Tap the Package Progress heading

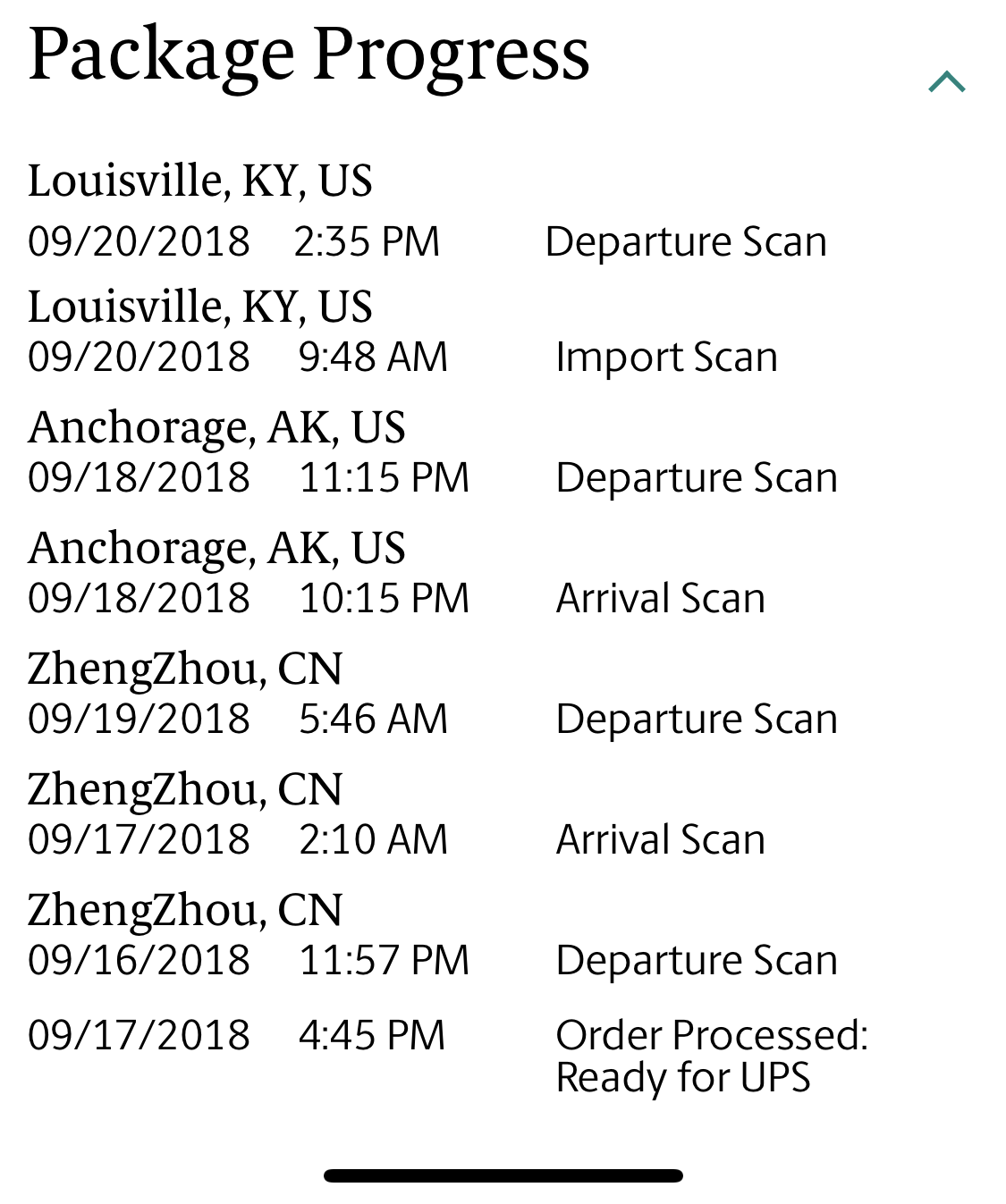[x=309, y=55]
